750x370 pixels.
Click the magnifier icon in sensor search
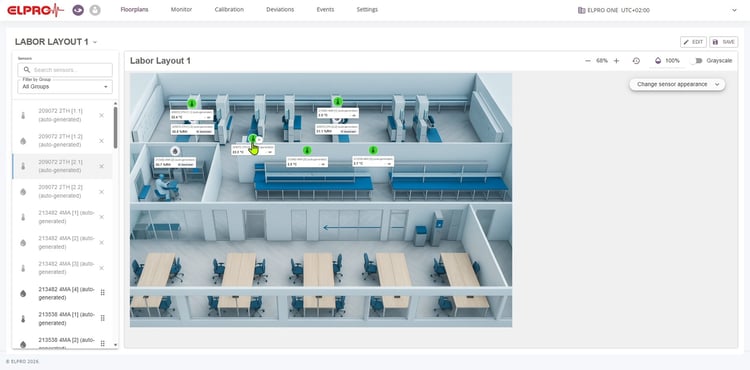(27, 70)
